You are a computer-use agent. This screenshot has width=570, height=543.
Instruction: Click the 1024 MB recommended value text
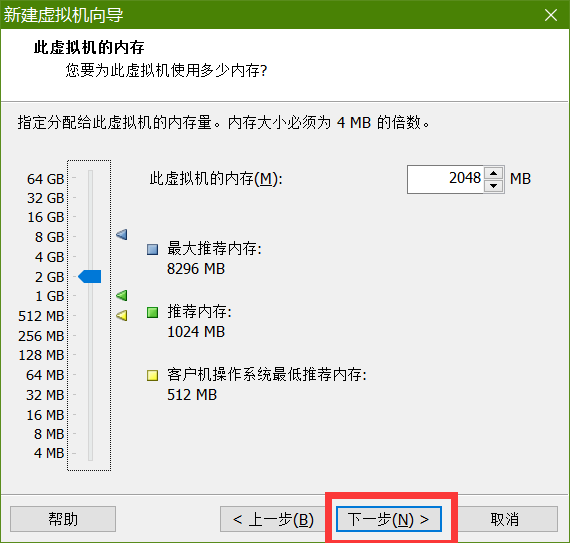196,332
